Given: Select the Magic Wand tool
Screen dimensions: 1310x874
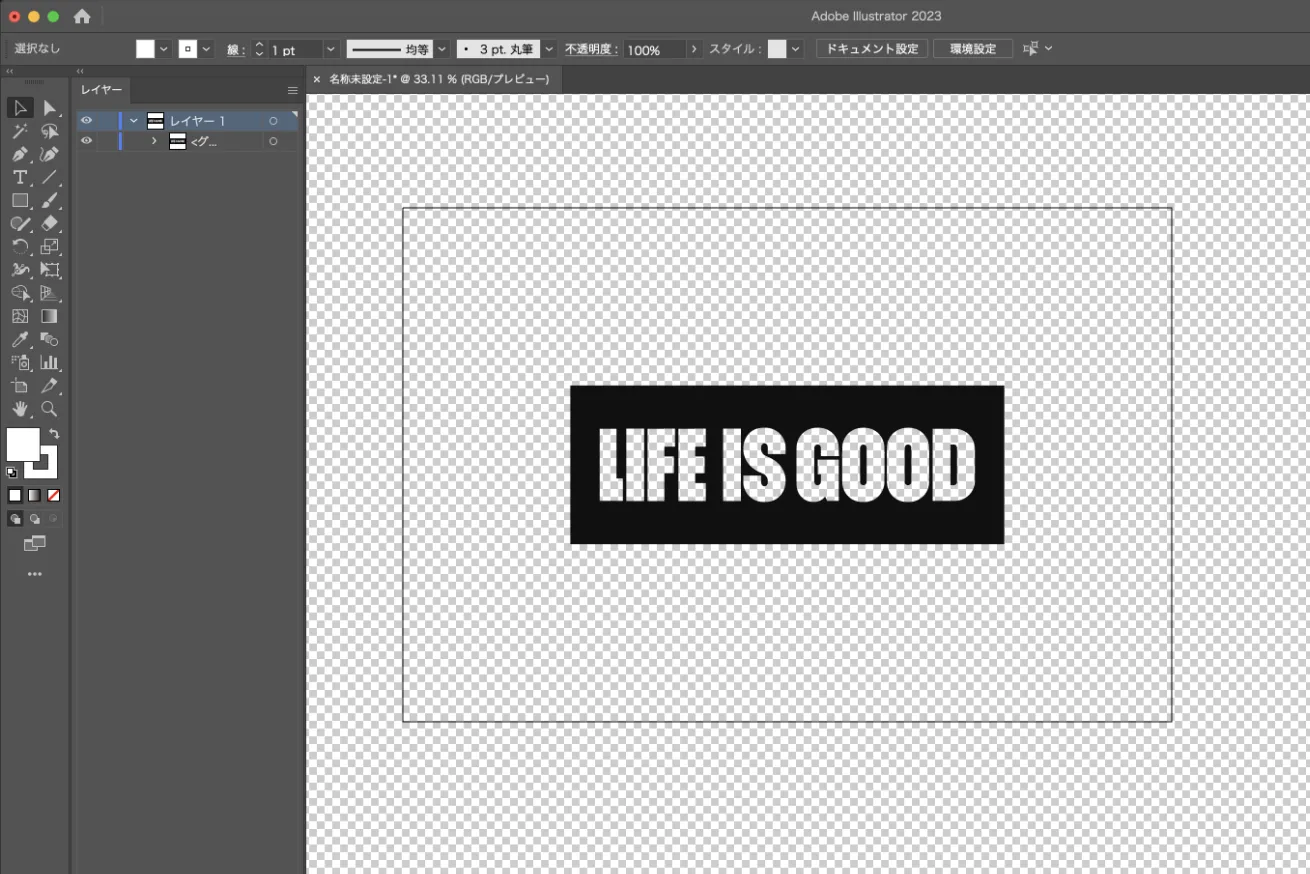Looking at the screenshot, I should coord(19,131).
